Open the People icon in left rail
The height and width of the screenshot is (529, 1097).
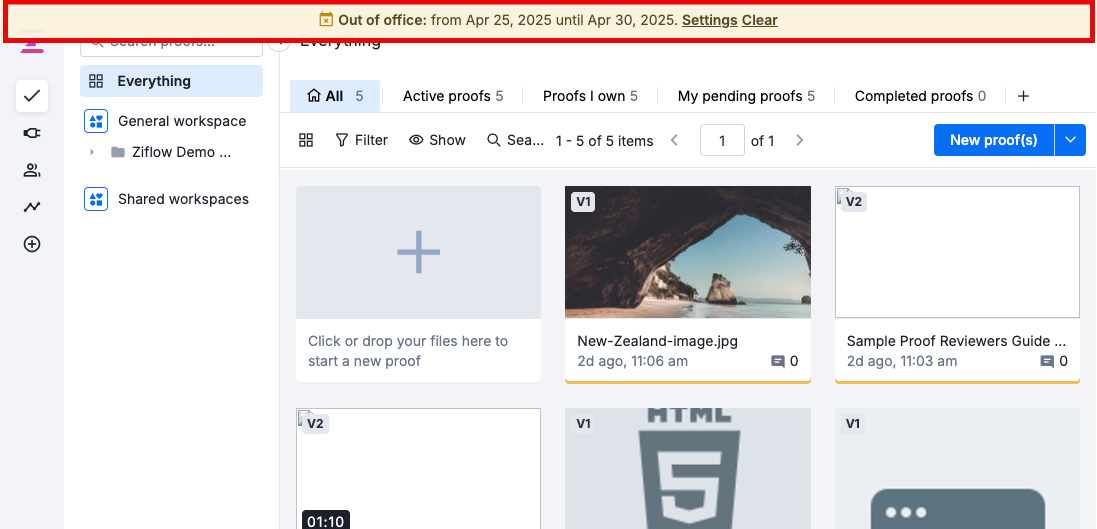(x=32, y=170)
